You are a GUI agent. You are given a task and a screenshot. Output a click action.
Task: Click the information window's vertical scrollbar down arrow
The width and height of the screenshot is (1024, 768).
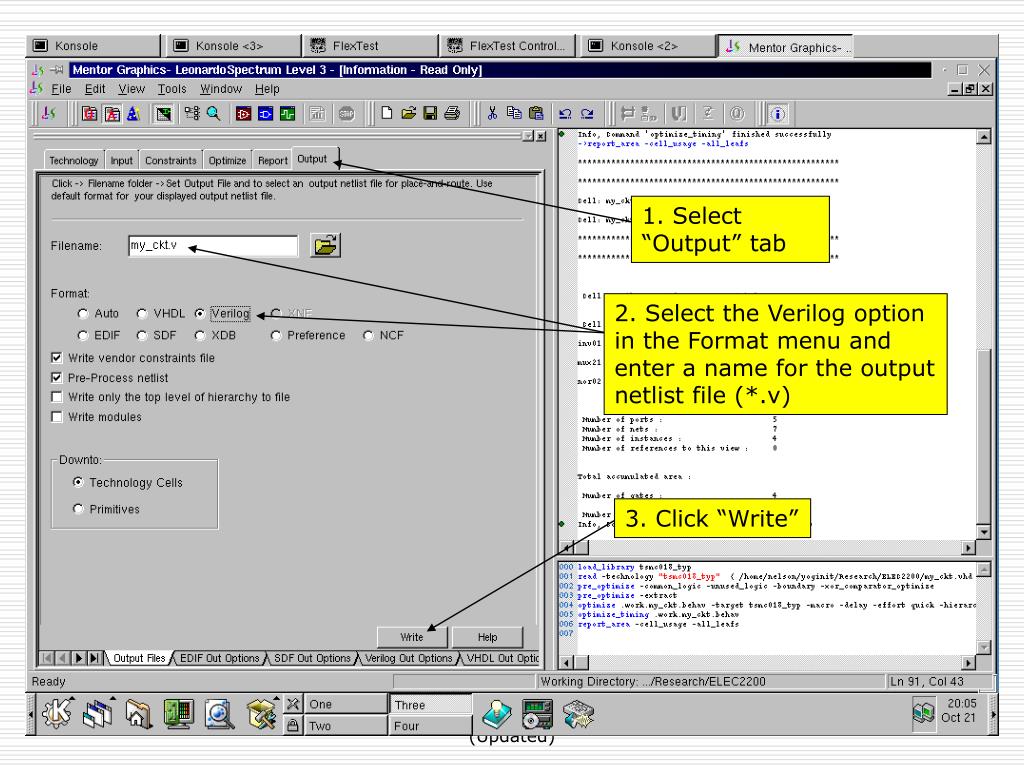984,531
